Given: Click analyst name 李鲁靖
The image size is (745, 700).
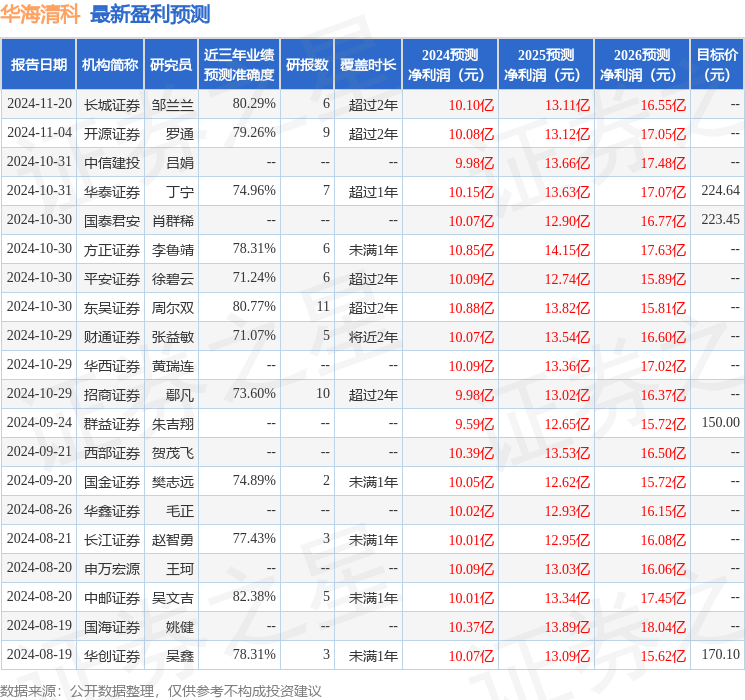Looking at the screenshot, I should coord(173,250).
